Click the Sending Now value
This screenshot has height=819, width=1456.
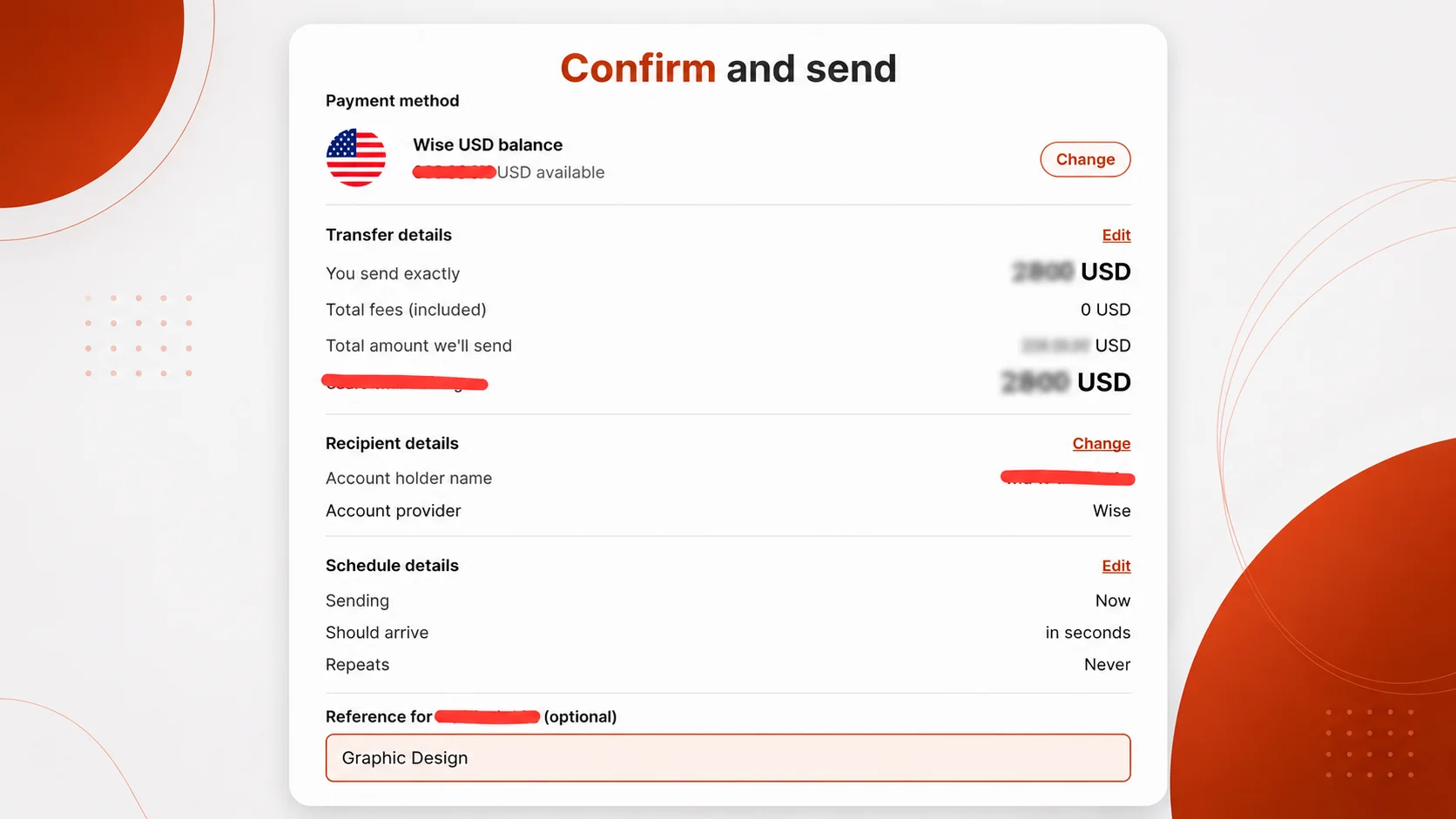coord(1112,601)
